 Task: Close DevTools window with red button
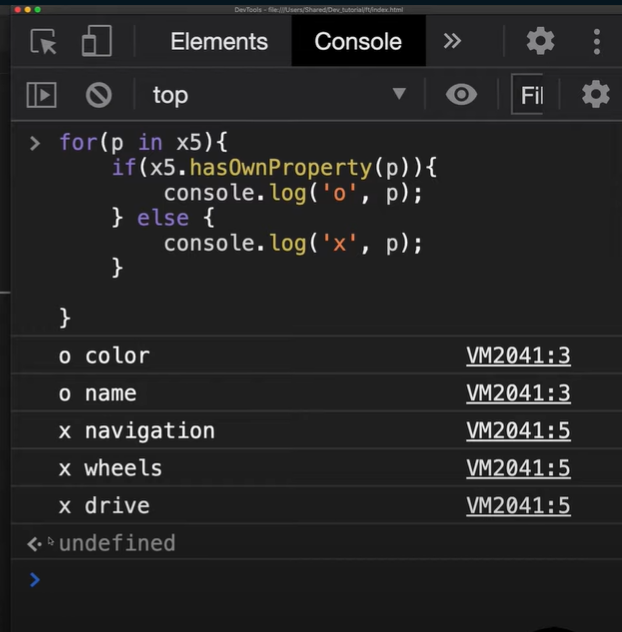(18, 10)
